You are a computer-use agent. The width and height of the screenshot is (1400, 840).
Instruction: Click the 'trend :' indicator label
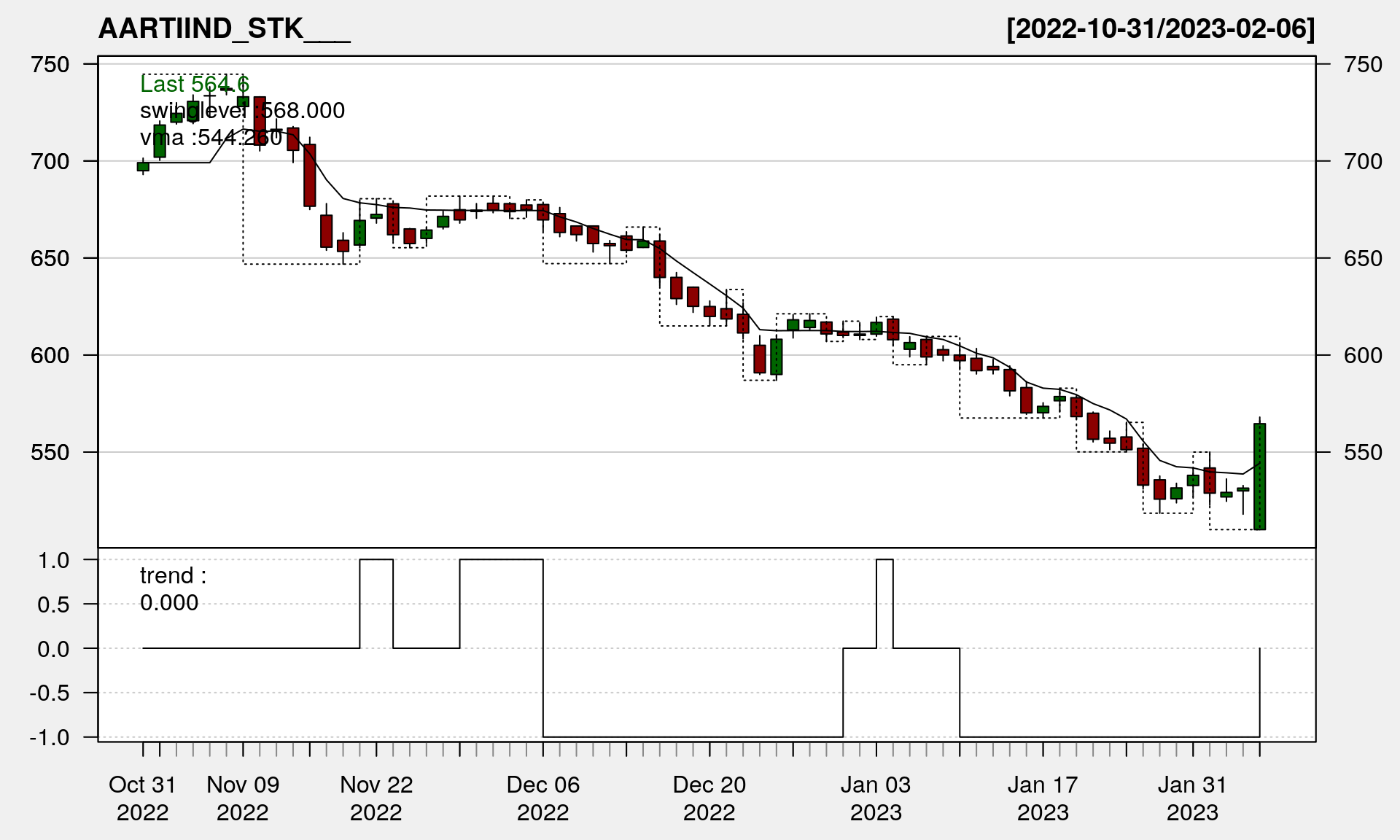click(173, 576)
